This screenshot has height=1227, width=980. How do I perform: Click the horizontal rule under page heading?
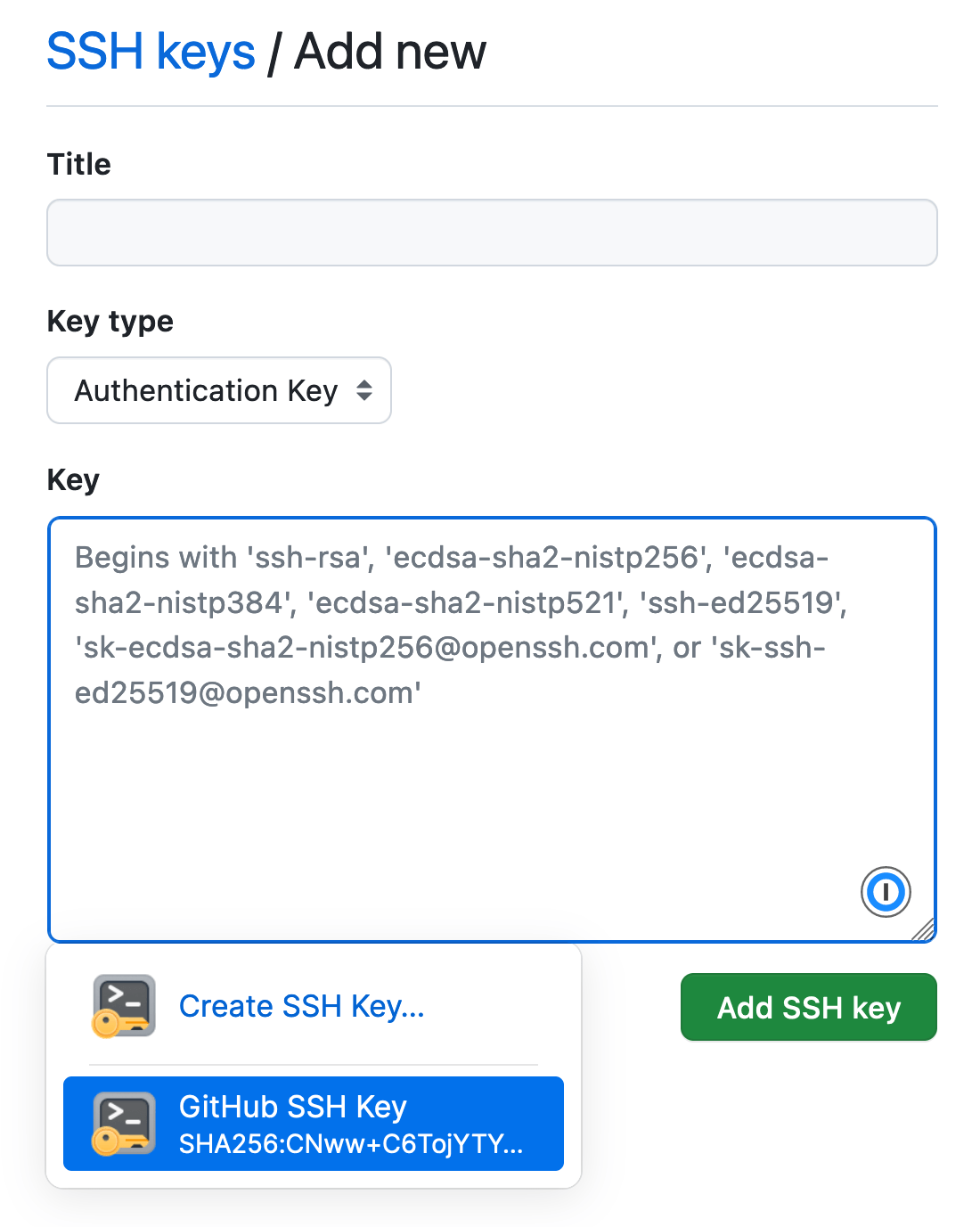[x=492, y=106]
